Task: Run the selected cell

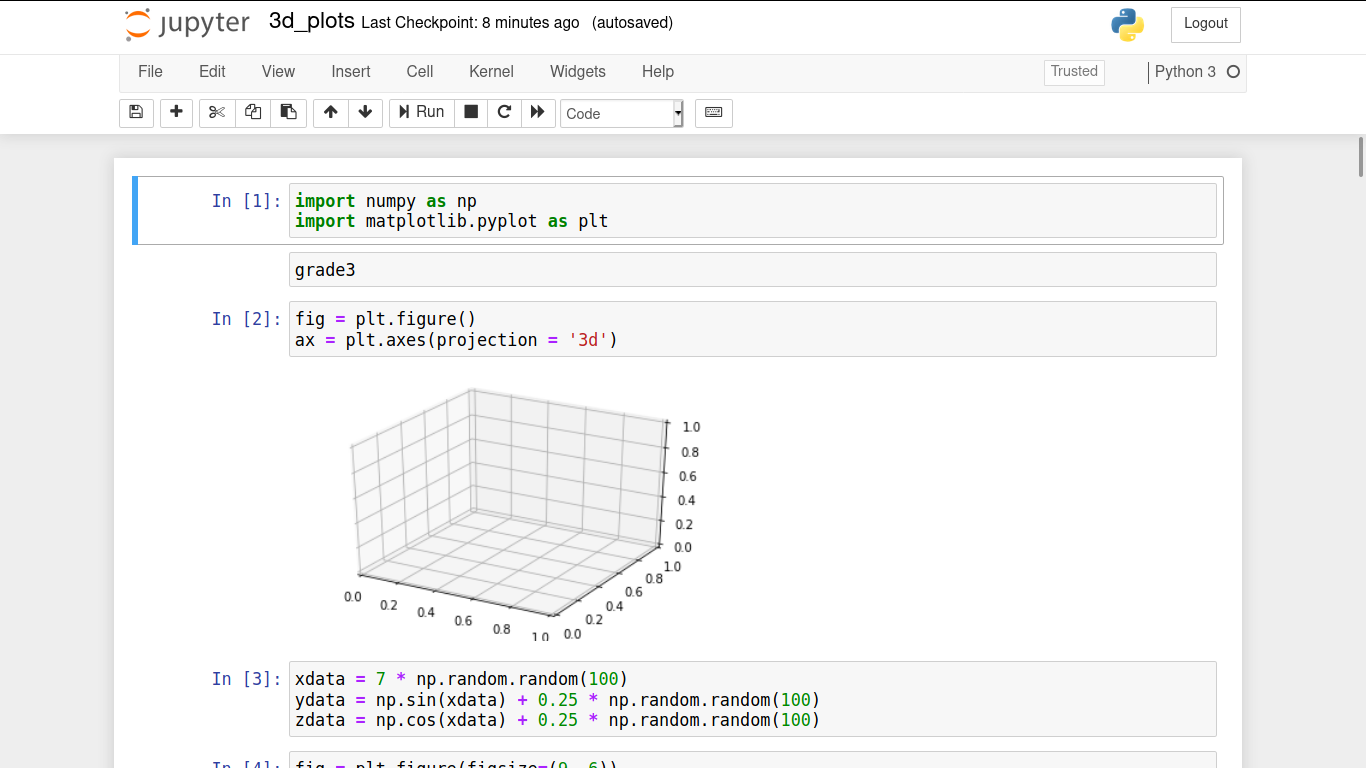Action: tap(422, 113)
